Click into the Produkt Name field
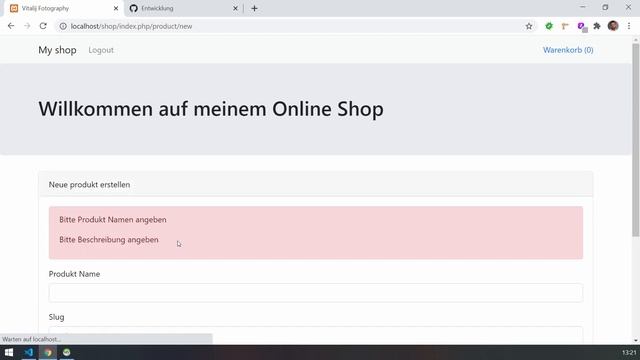Screen dimensions: 640x360 point(316,293)
